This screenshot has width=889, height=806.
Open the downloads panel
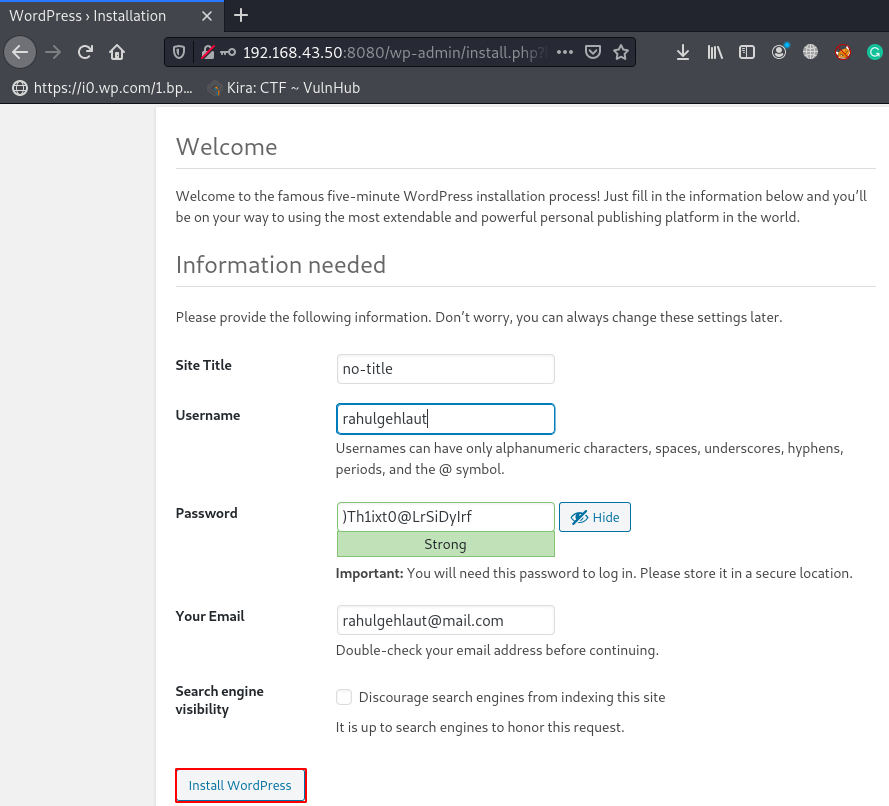(x=683, y=52)
